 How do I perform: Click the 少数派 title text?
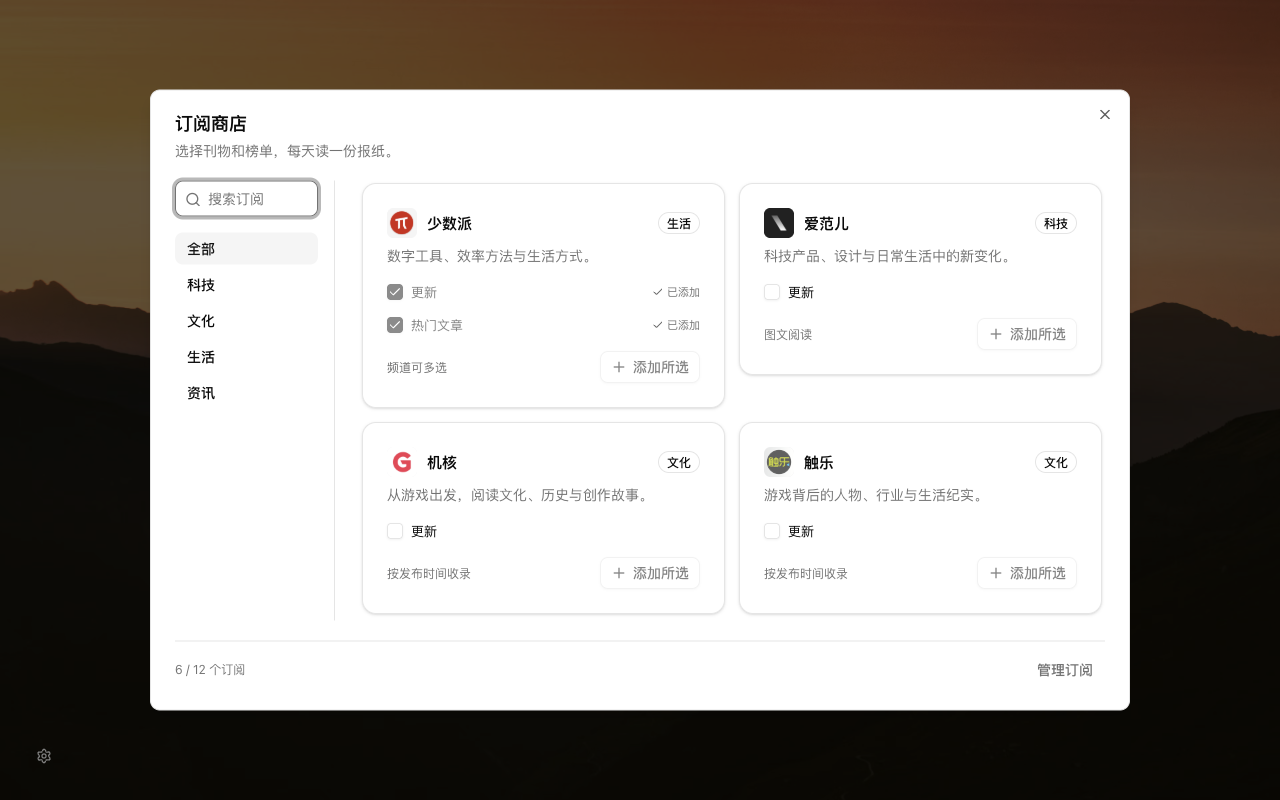coord(449,223)
